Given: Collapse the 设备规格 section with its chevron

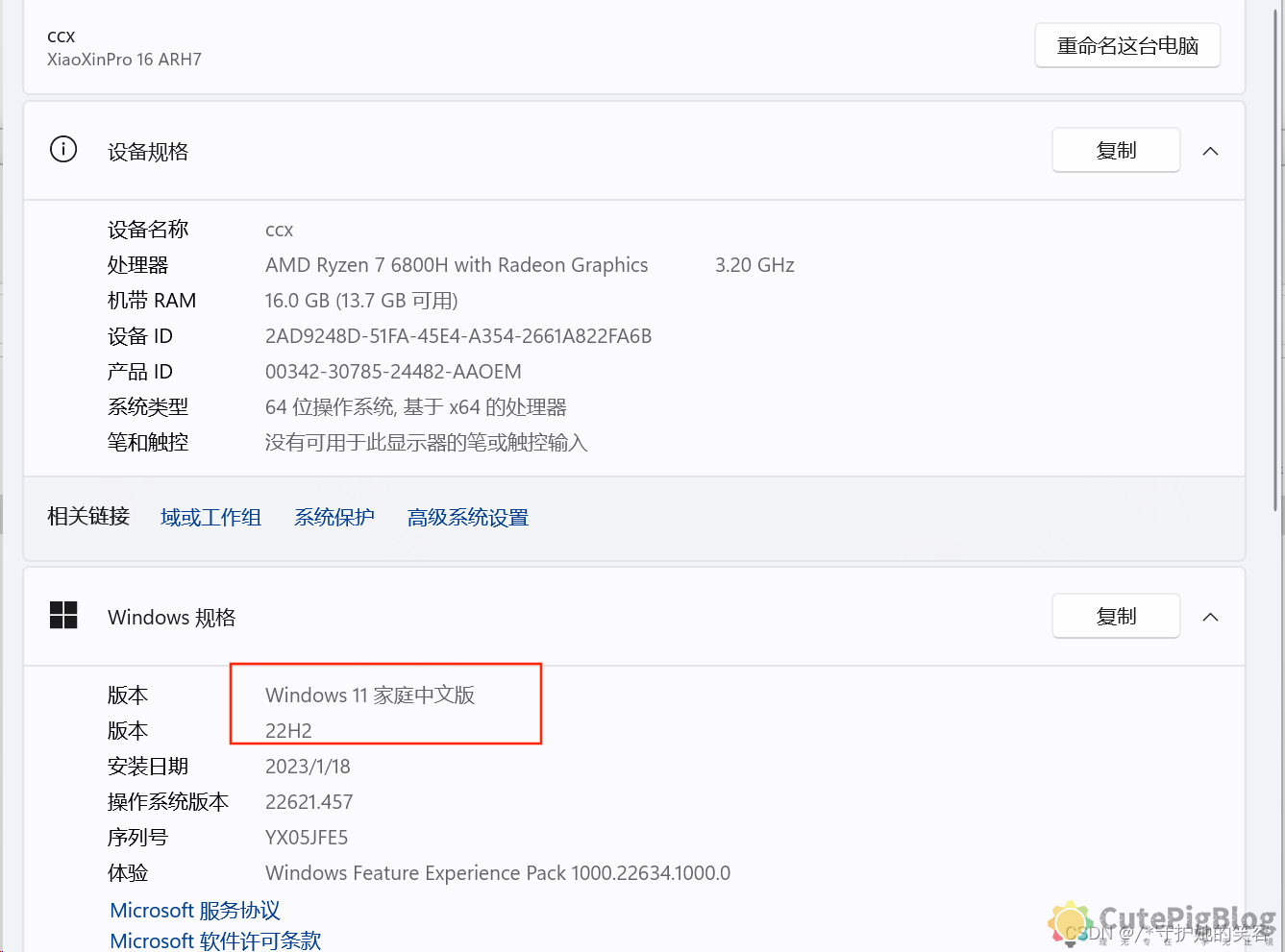Looking at the screenshot, I should [1210, 150].
